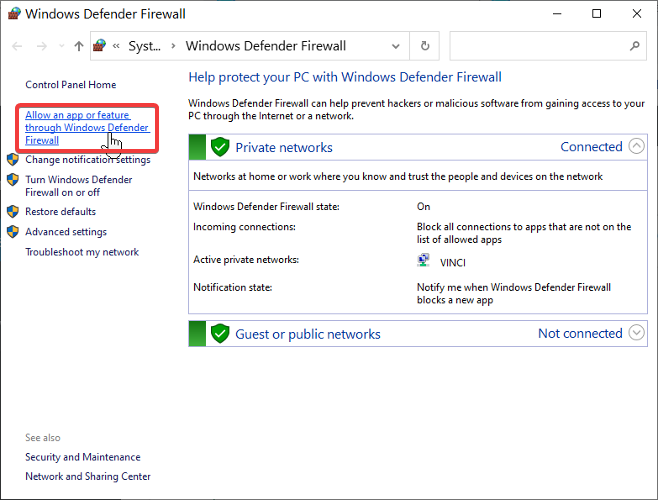Click the Incoming connections label
Viewport: 658px width, 500px height.
[x=244, y=227]
